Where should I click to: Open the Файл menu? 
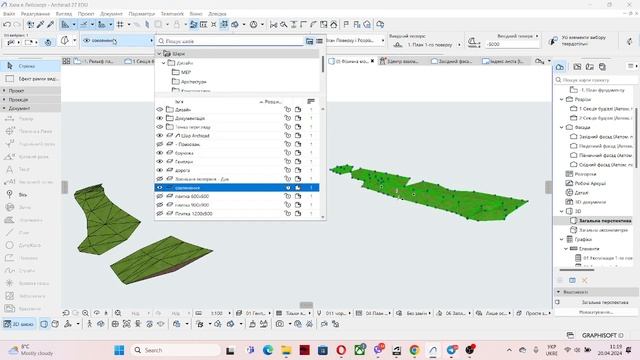click(x=9, y=13)
